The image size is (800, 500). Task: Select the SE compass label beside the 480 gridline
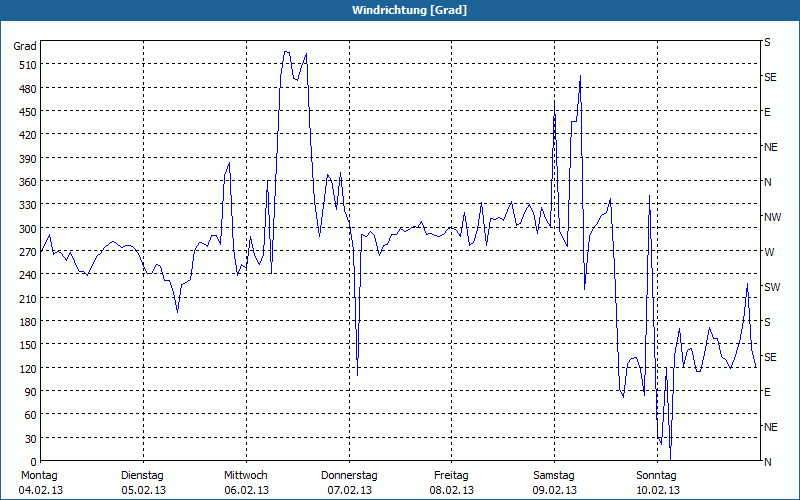click(770, 78)
